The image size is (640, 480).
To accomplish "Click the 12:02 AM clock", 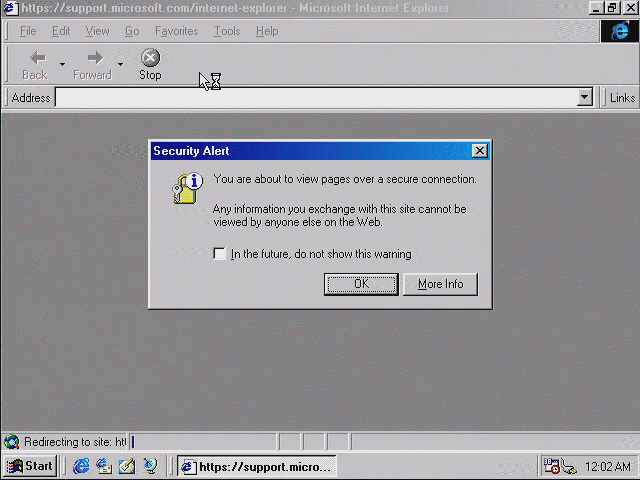I will (607, 466).
